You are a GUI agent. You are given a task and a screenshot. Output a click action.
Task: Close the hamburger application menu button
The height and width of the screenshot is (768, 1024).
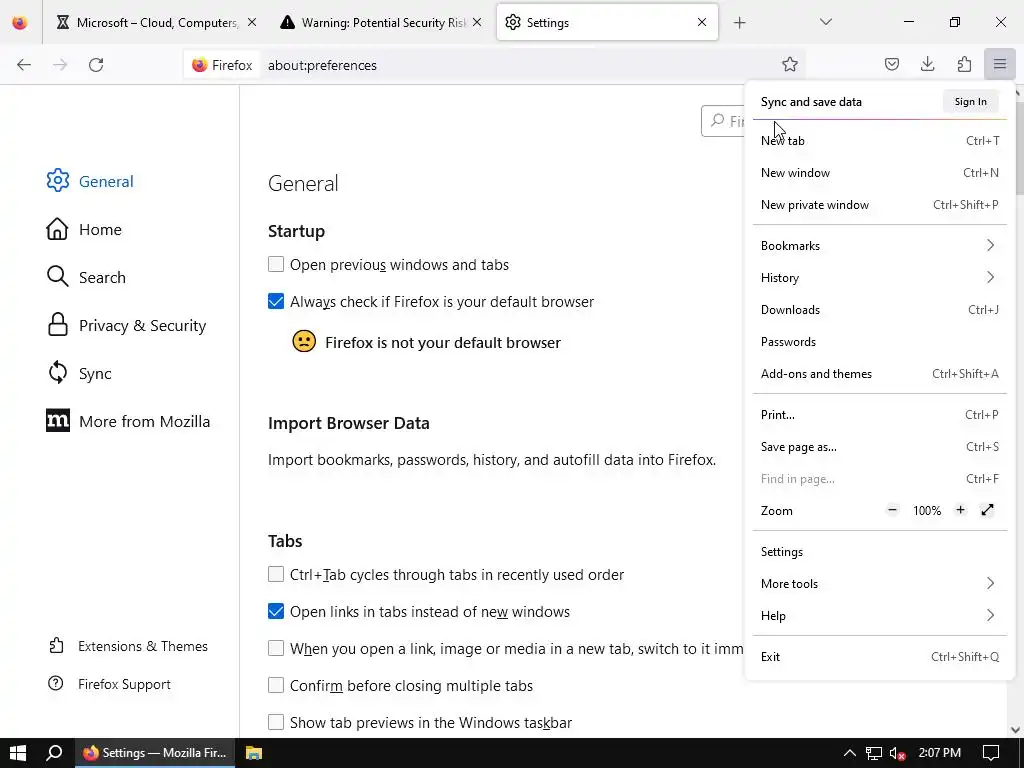999,64
